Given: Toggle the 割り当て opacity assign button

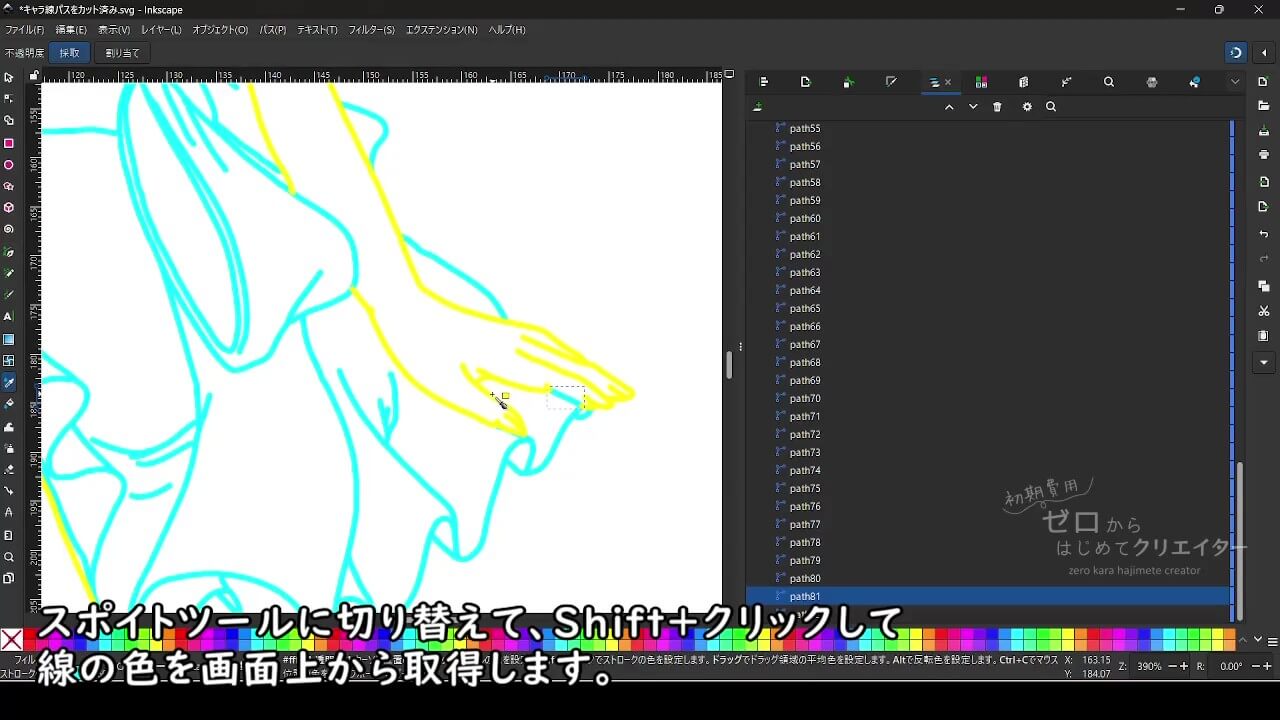Looking at the screenshot, I should [122, 53].
